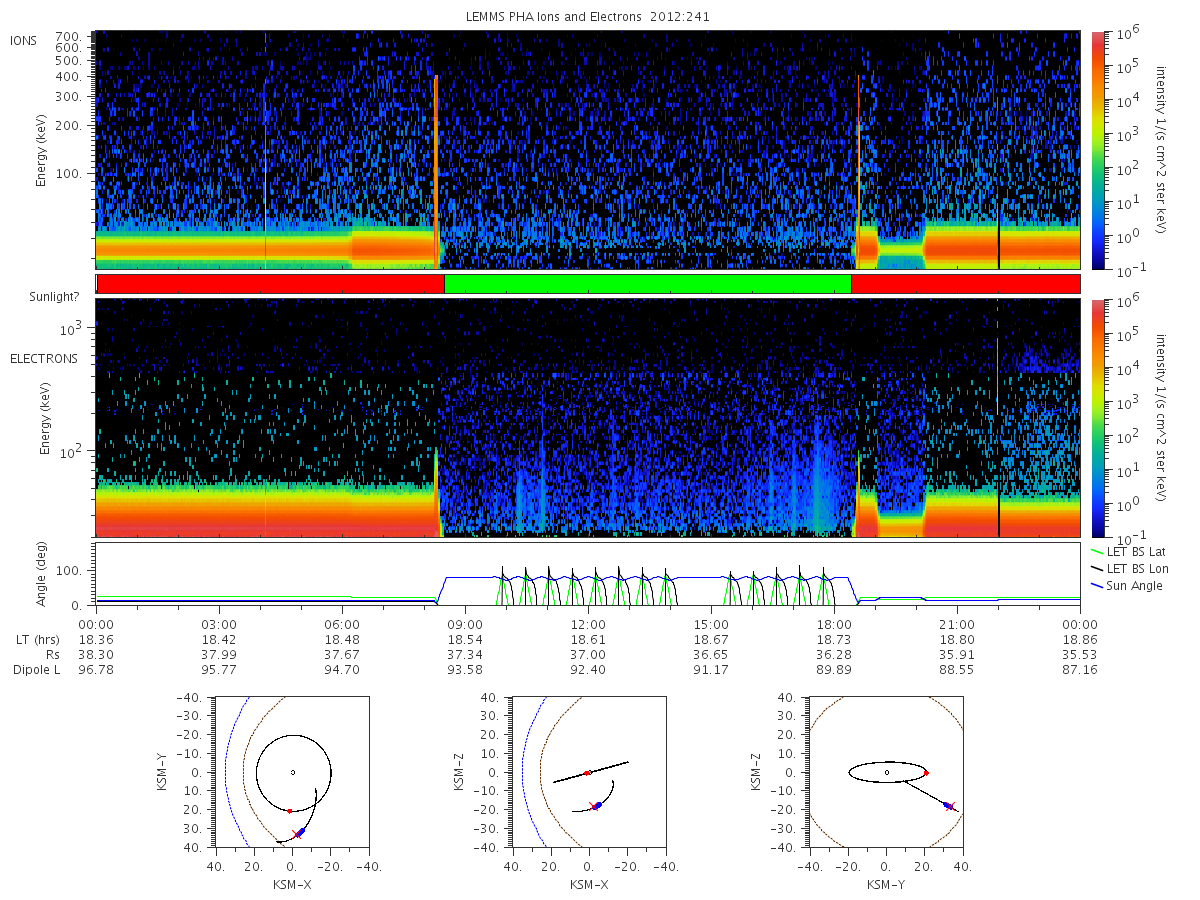Select the Rs value 38.30

coord(96,654)
